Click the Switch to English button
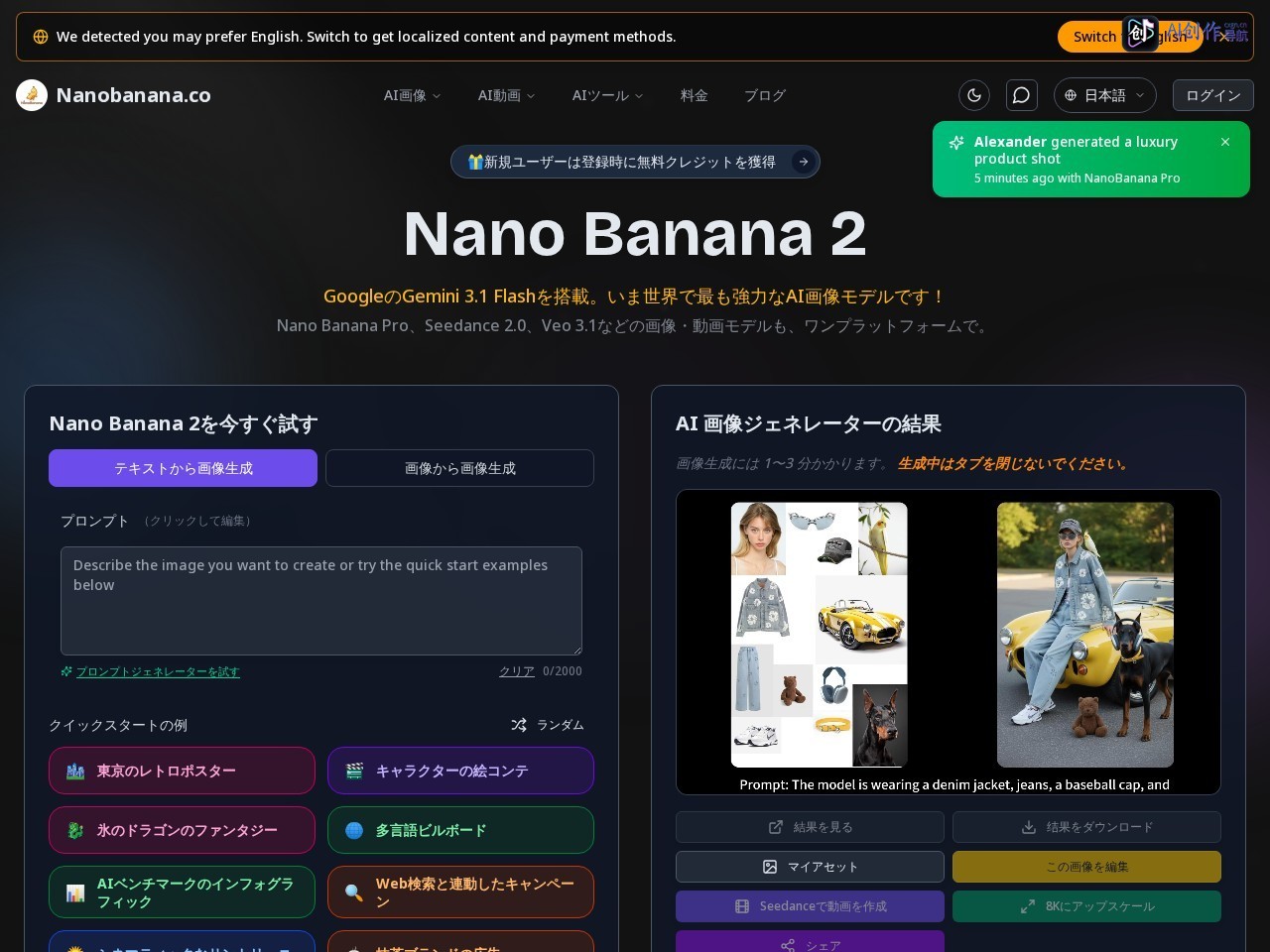Image resolution: width=1270 pixels, height=952 pixels. pyautogui.click(x=1130, y=37)
